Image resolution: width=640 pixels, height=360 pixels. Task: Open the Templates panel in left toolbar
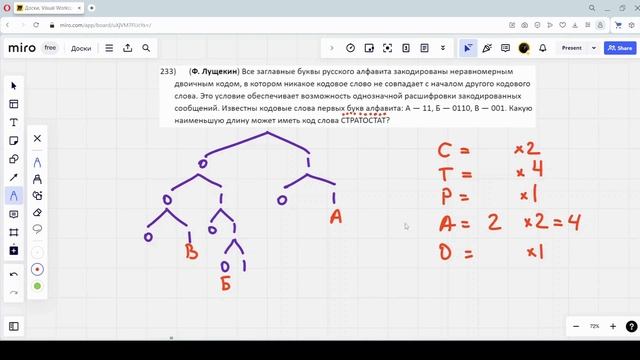[x=13, y=104]
